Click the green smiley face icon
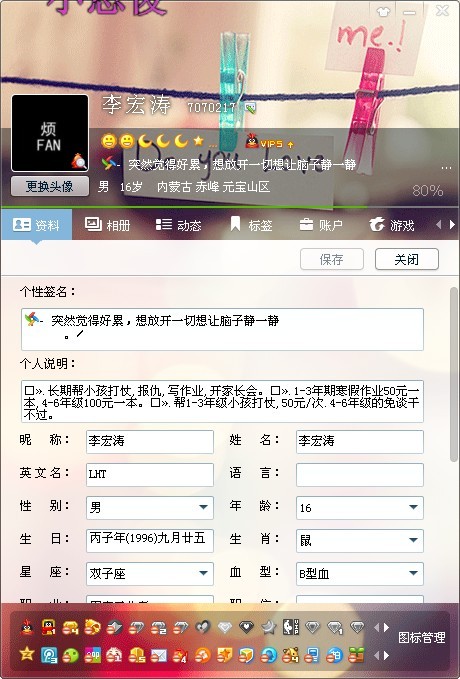460x679 pixels. (x=71, y=655)
